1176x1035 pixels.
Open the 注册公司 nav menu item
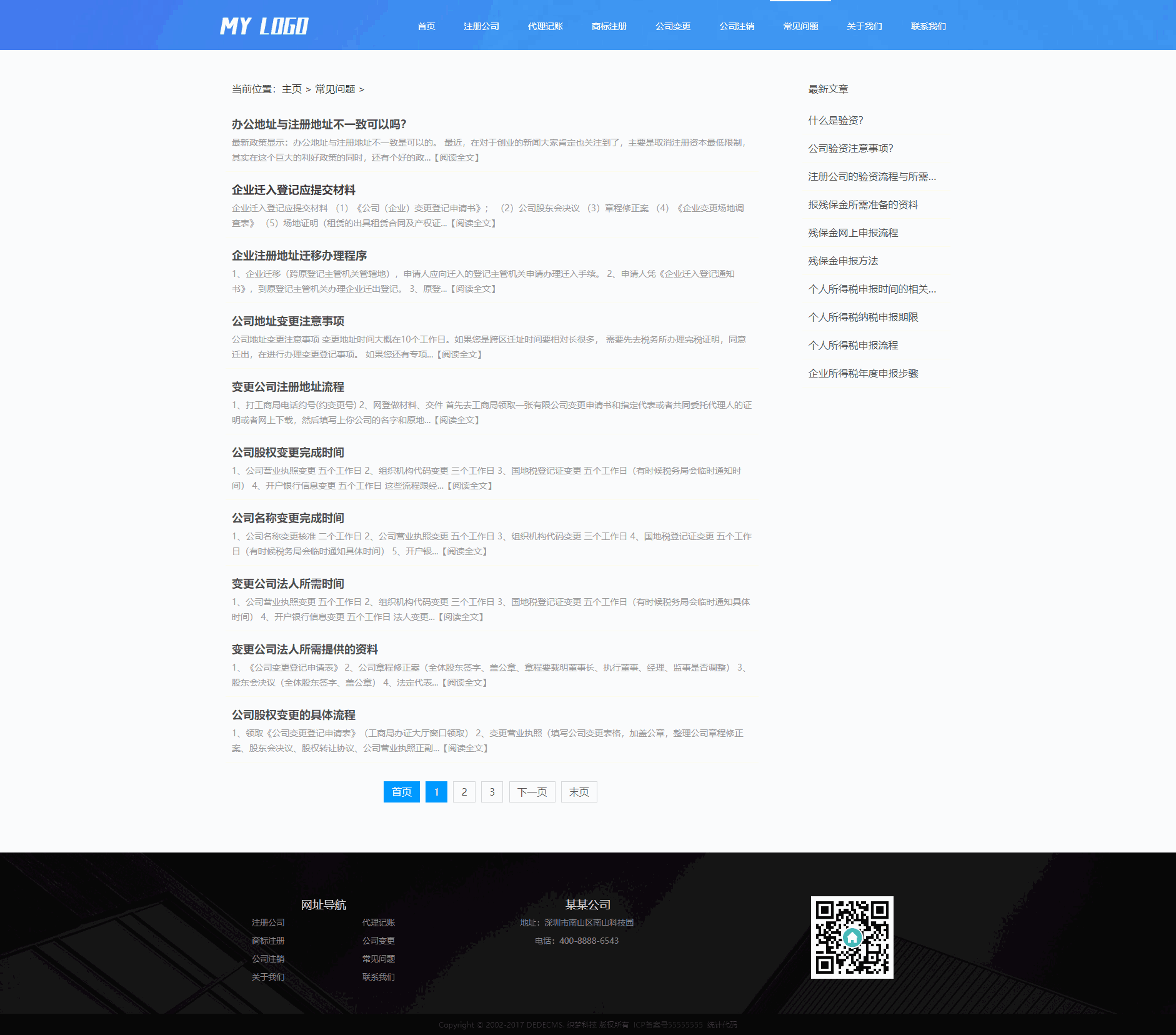click(481, 26)
